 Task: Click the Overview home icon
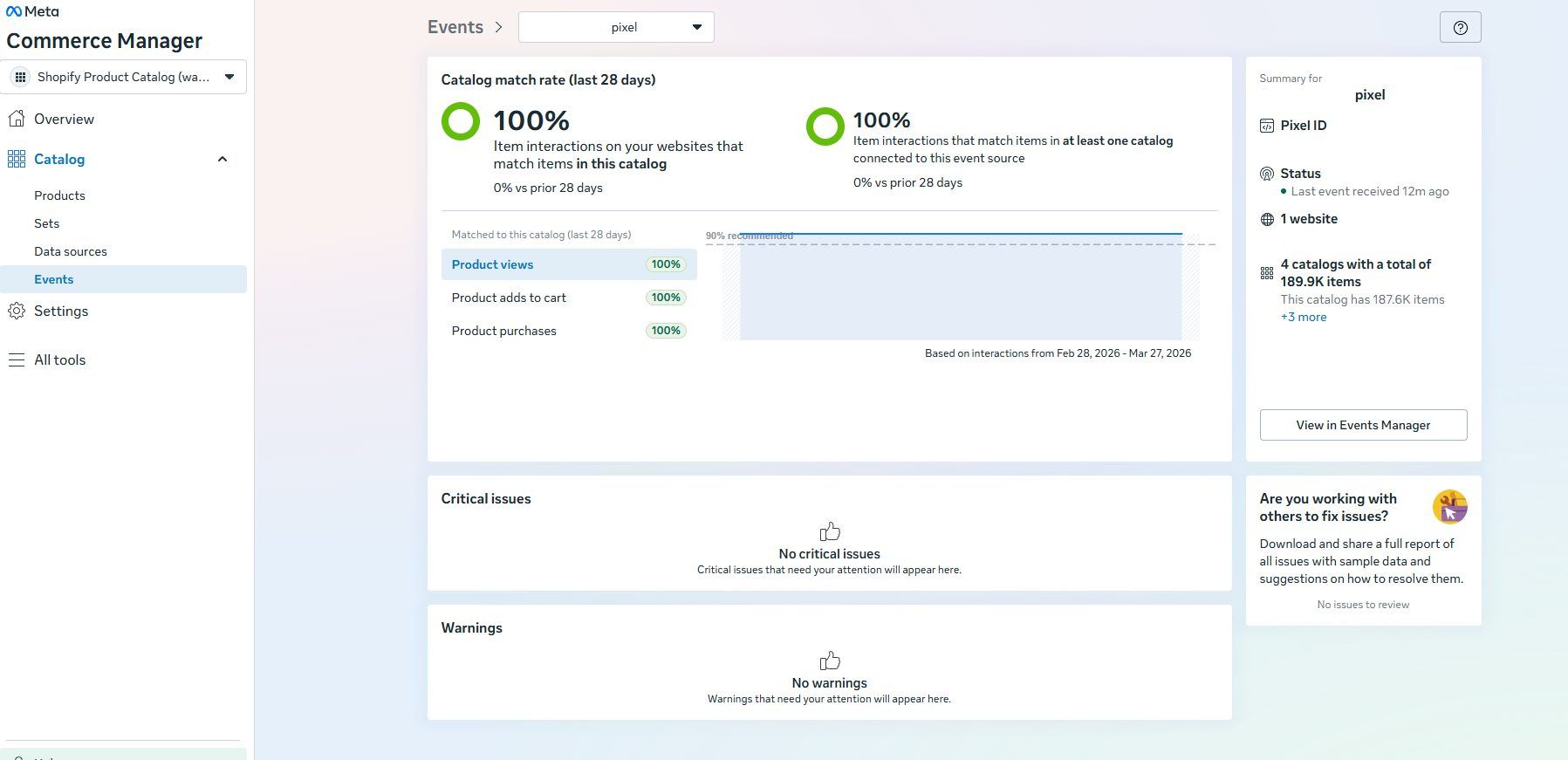pos(17,119)
